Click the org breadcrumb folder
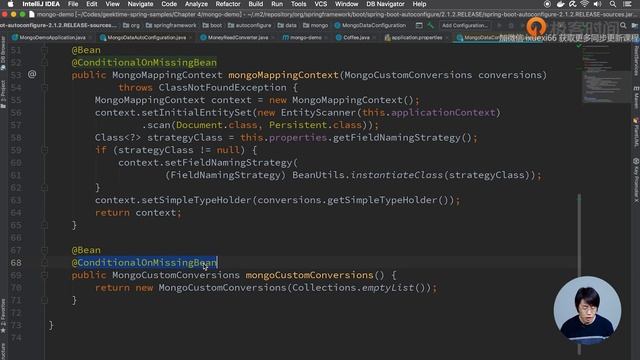This screenshot has height=360, width=640. [x=131, y=25]
